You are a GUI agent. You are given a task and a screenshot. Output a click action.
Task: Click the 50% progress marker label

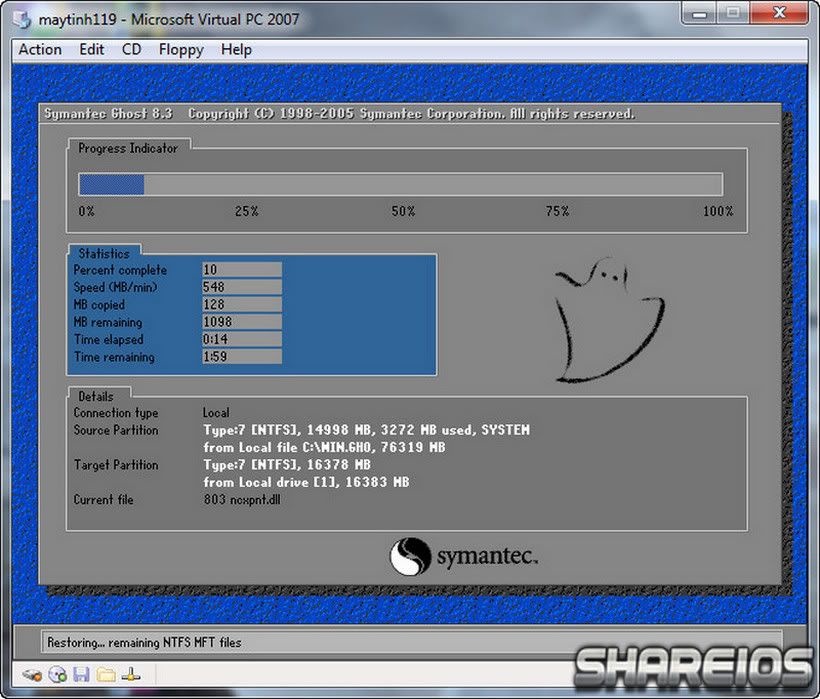coord(403,211)
